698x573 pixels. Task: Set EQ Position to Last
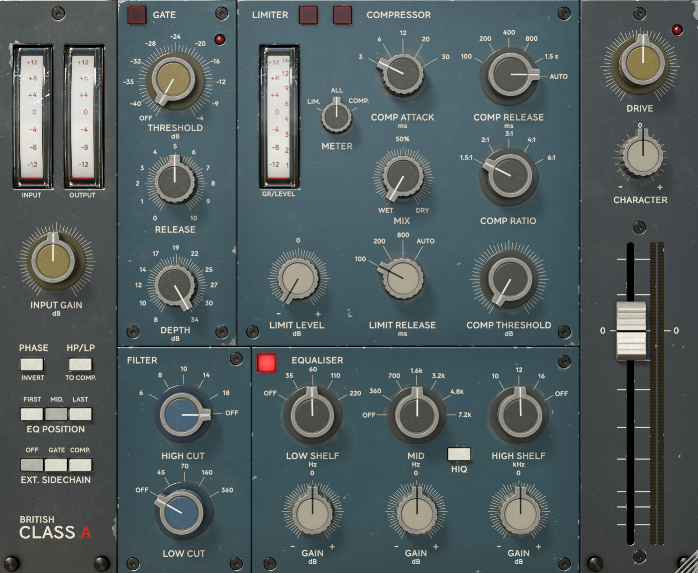(x=80, y=414)
